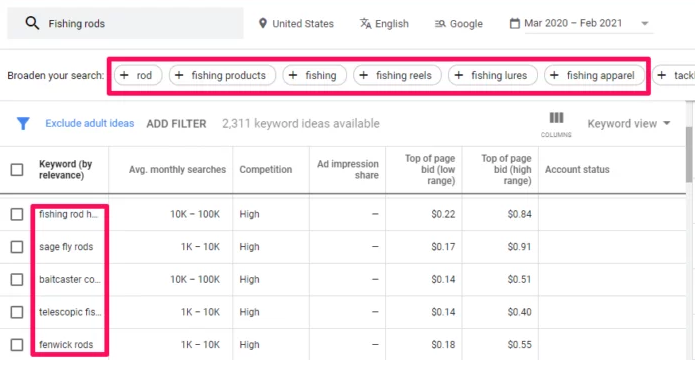
Task: Check the 'telescopic fis...' row checkbox
Action: click(x=17, y=312)
